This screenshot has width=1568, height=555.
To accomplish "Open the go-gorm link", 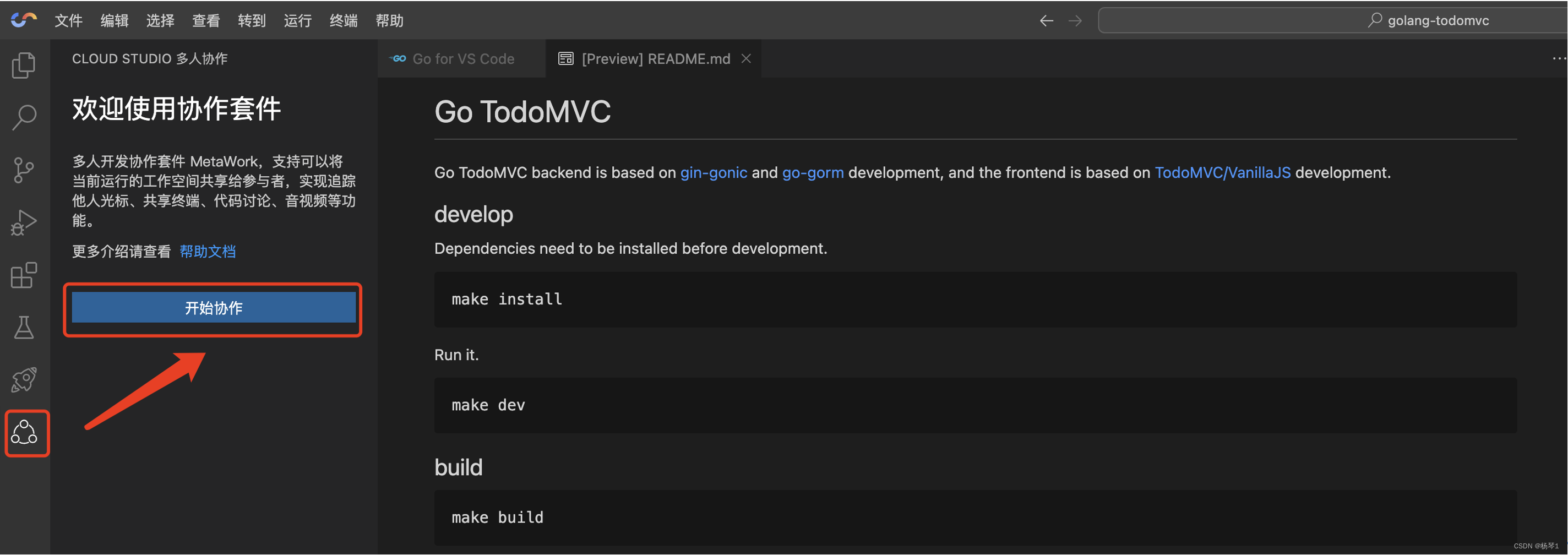I will (x=813, y=173).
